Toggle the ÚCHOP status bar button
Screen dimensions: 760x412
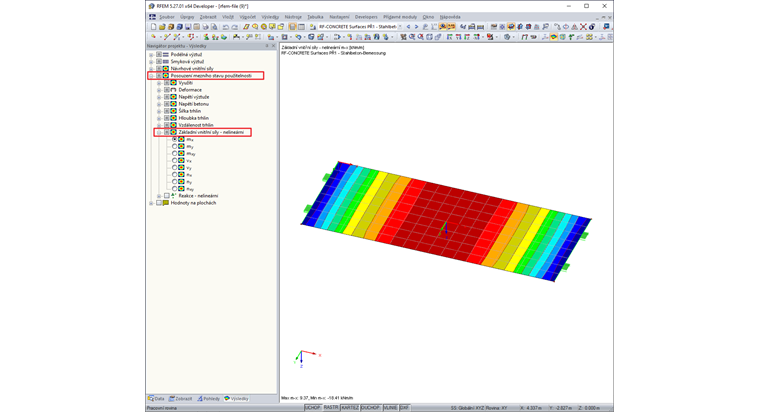pyautogui.click(x=313, y=408)
